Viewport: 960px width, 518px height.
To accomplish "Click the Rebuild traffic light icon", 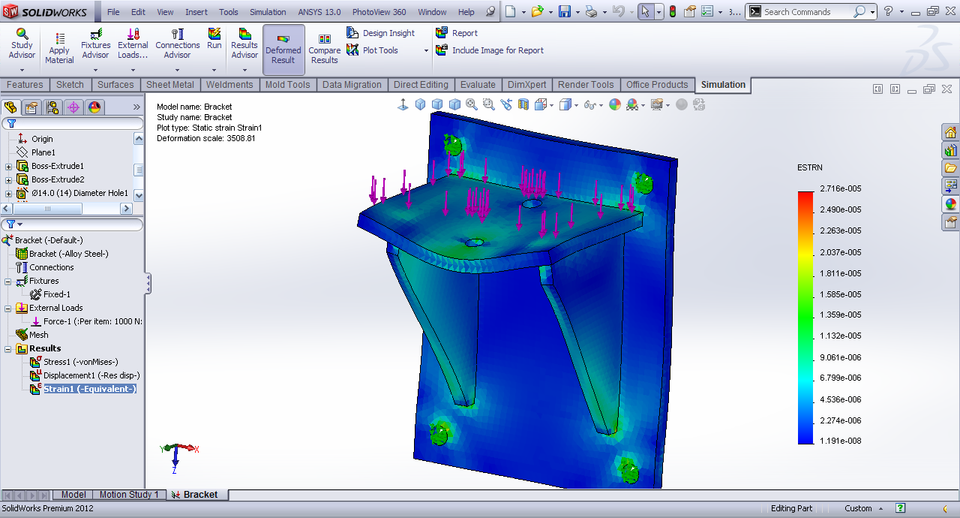I will [x=672, y=12].
